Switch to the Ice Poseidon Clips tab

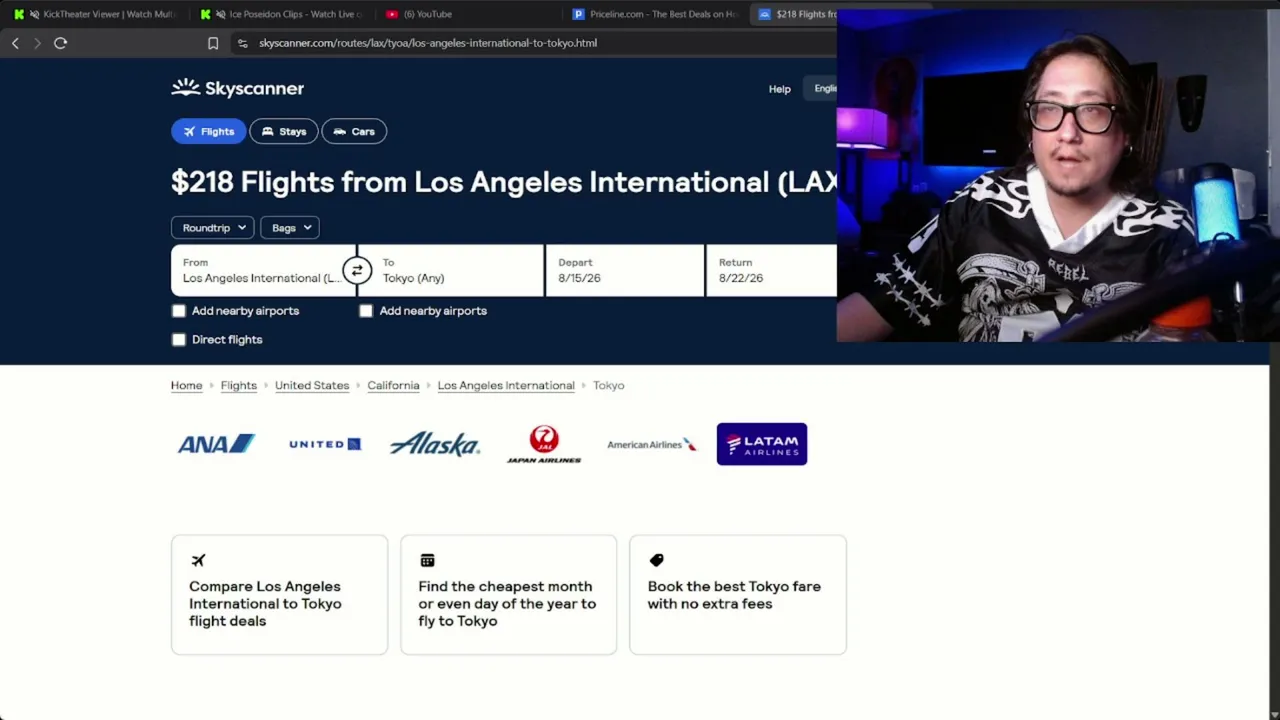click(x=282, y=14)
